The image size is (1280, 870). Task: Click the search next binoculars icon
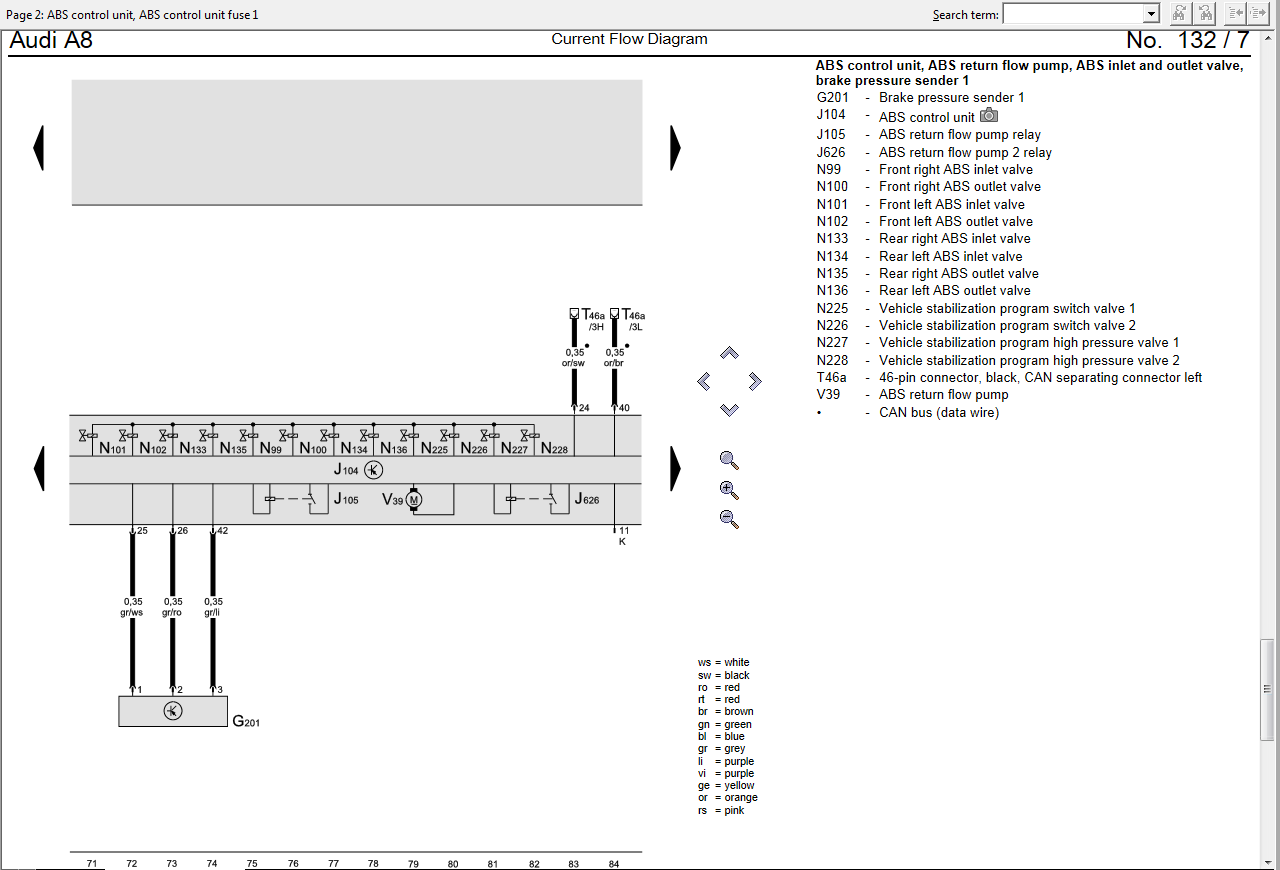[1180, 13]
